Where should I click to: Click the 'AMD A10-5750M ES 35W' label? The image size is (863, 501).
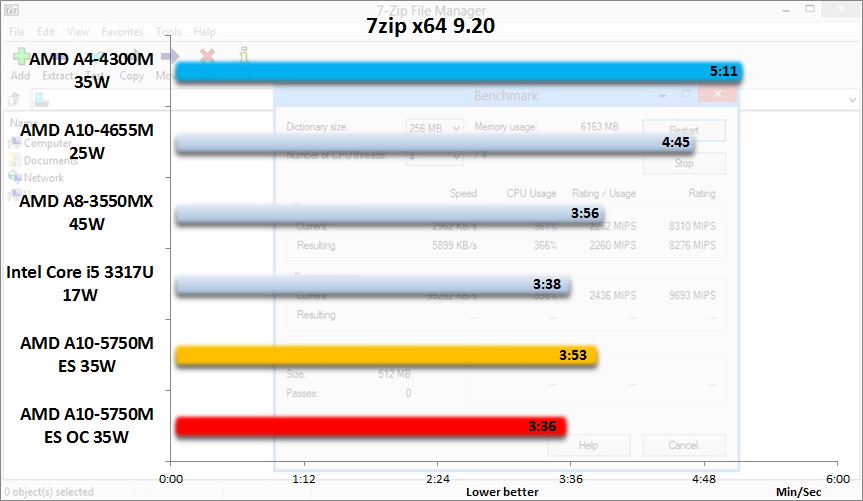(87, 355)
